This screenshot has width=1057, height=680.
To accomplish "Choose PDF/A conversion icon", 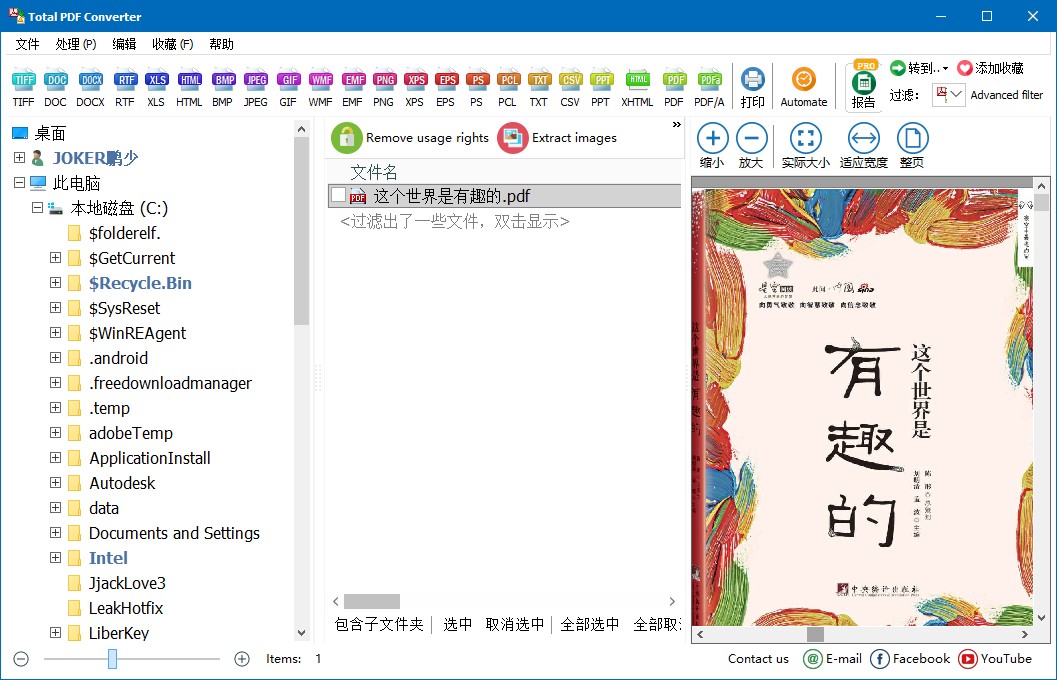I will 709,88.
